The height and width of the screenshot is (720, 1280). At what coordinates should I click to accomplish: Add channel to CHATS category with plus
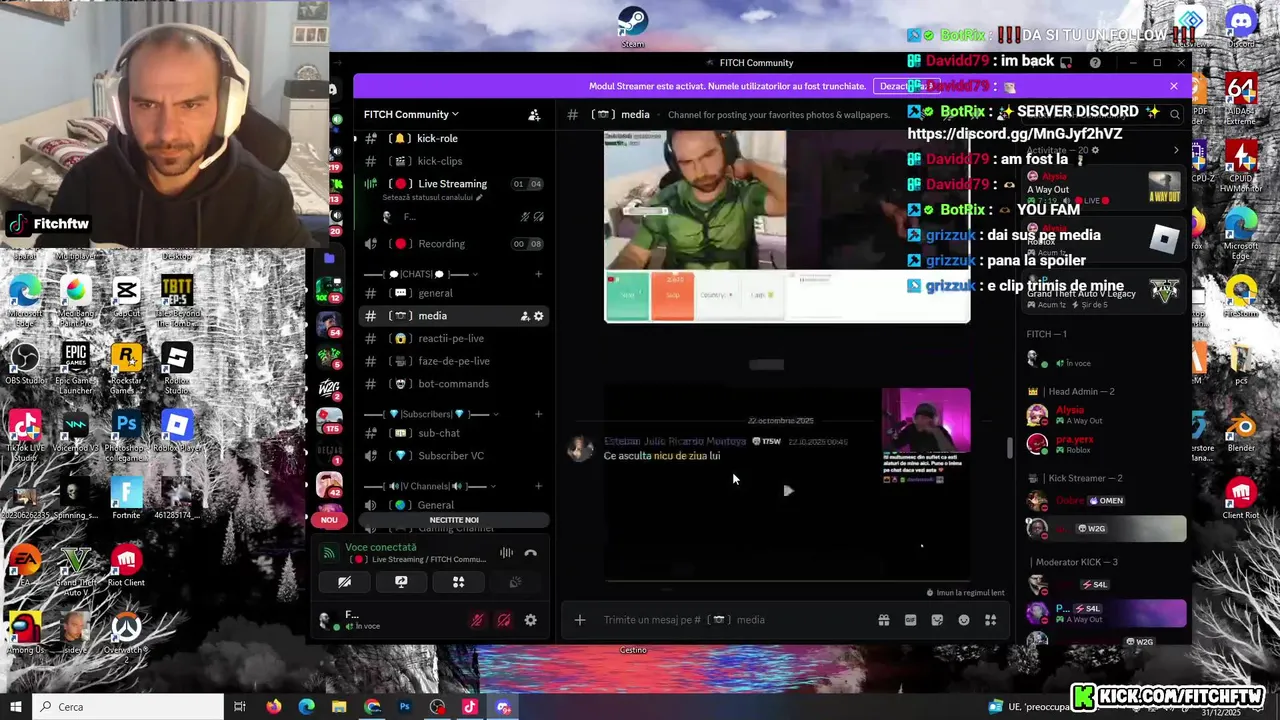click(x=539, y=274)
